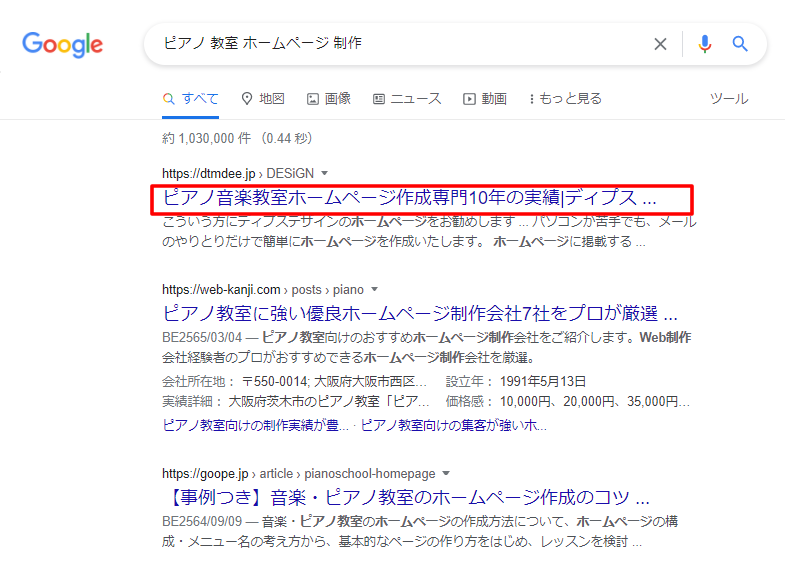The height and width of the screenshot is (568, 785).
Task: Click sitelink ピアノ教室向けの制作実績が豊...
Action: click(255, 425)
